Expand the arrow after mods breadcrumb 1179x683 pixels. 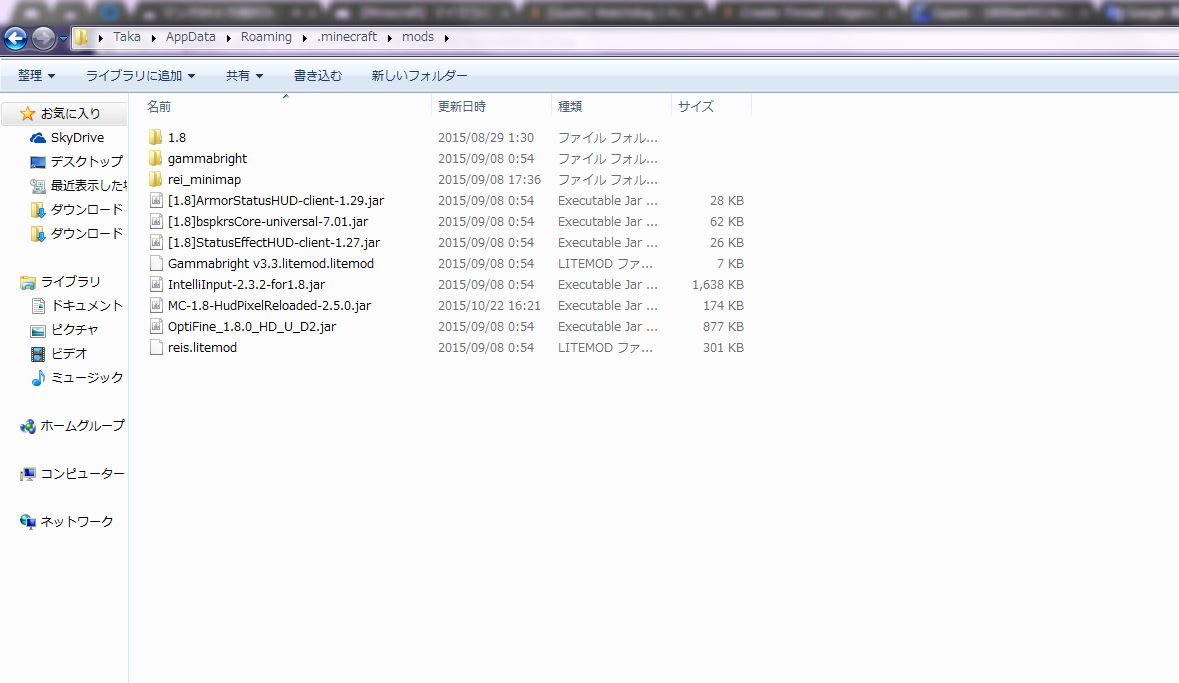447,38
